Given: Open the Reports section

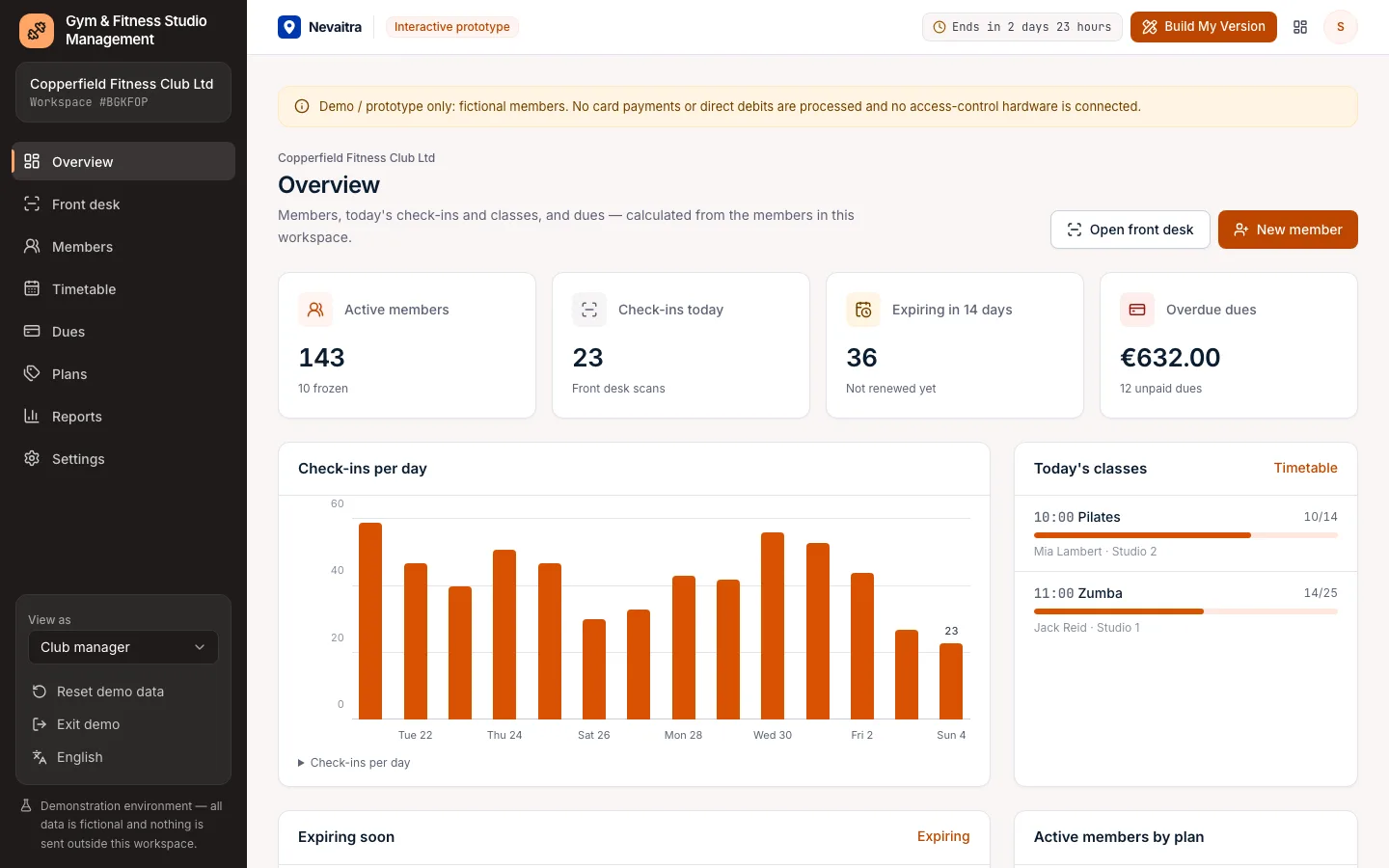Looking at the screenshot, I should click(123, 416).
